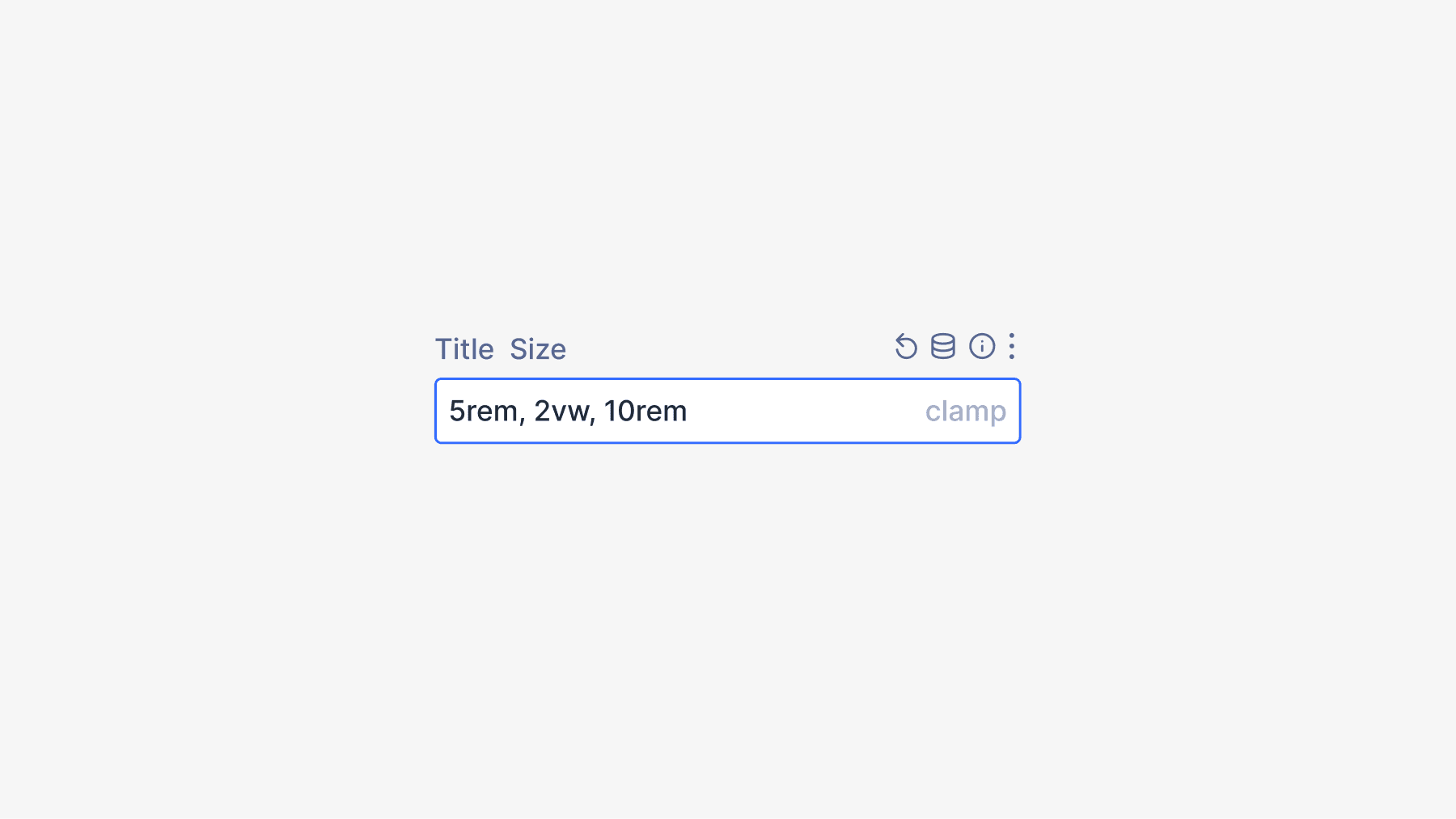The width and height of the screenshot is (1456, 819).
Task: Select the stacked-cylinder data source icon
Action: tap(943, 347)
